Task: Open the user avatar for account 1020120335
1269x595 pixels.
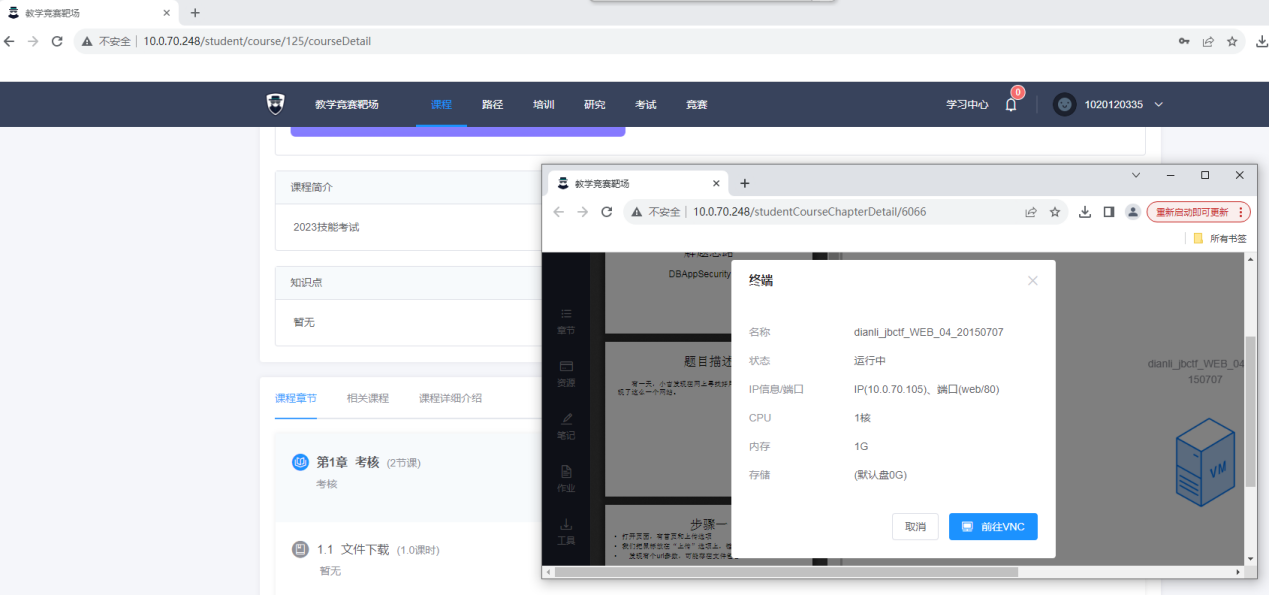Action: [1065, 104]
